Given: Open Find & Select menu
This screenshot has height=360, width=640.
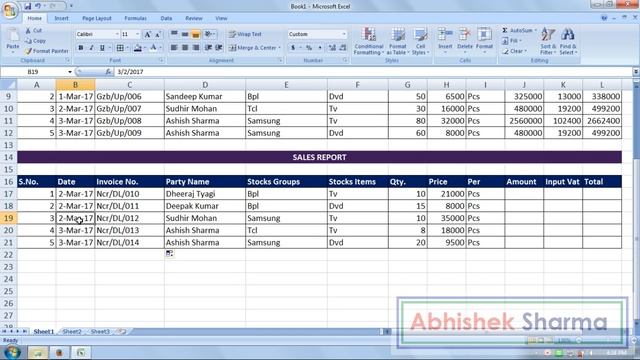Looking at the screenshot, I should click(x=568, y=41).
